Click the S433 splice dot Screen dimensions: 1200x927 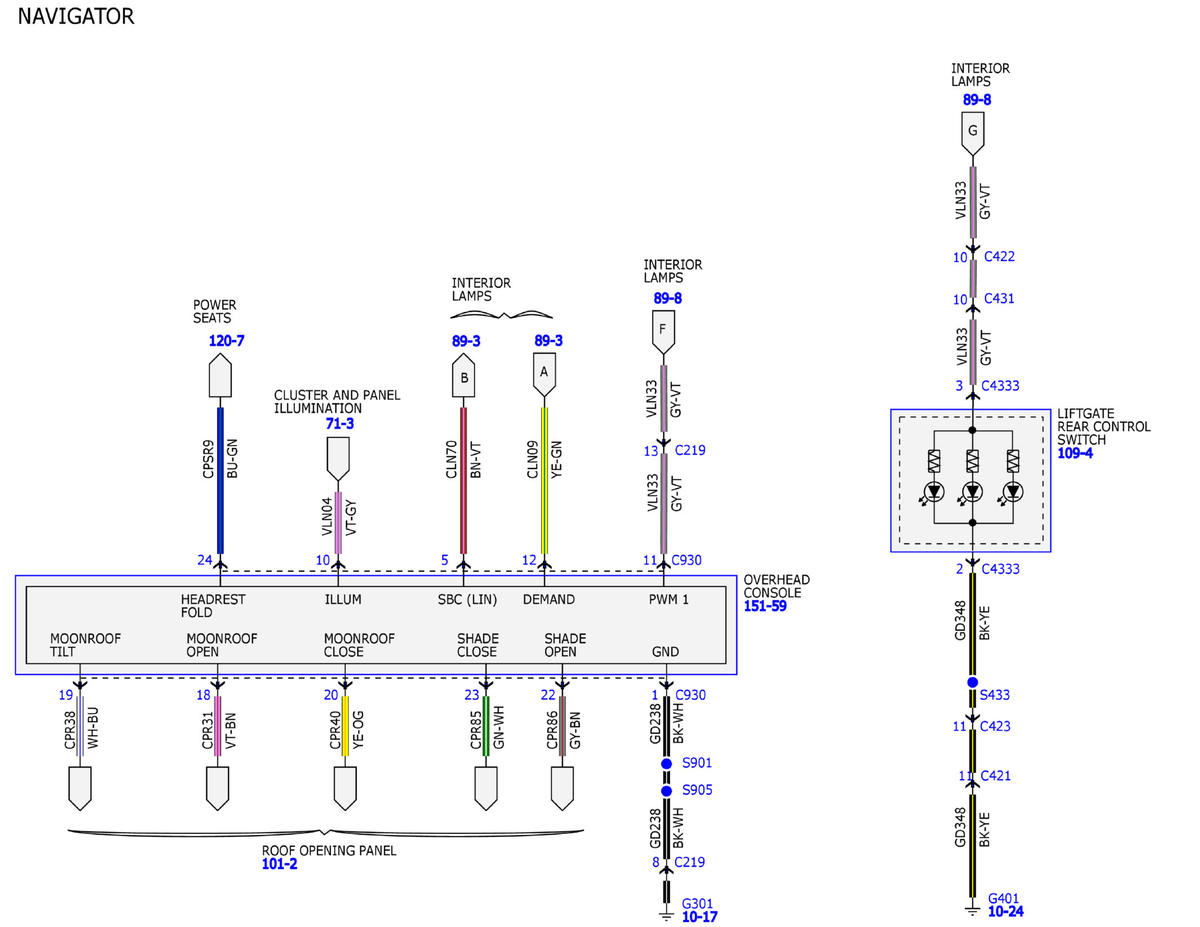pyautogui.click(x=972, y=683)
